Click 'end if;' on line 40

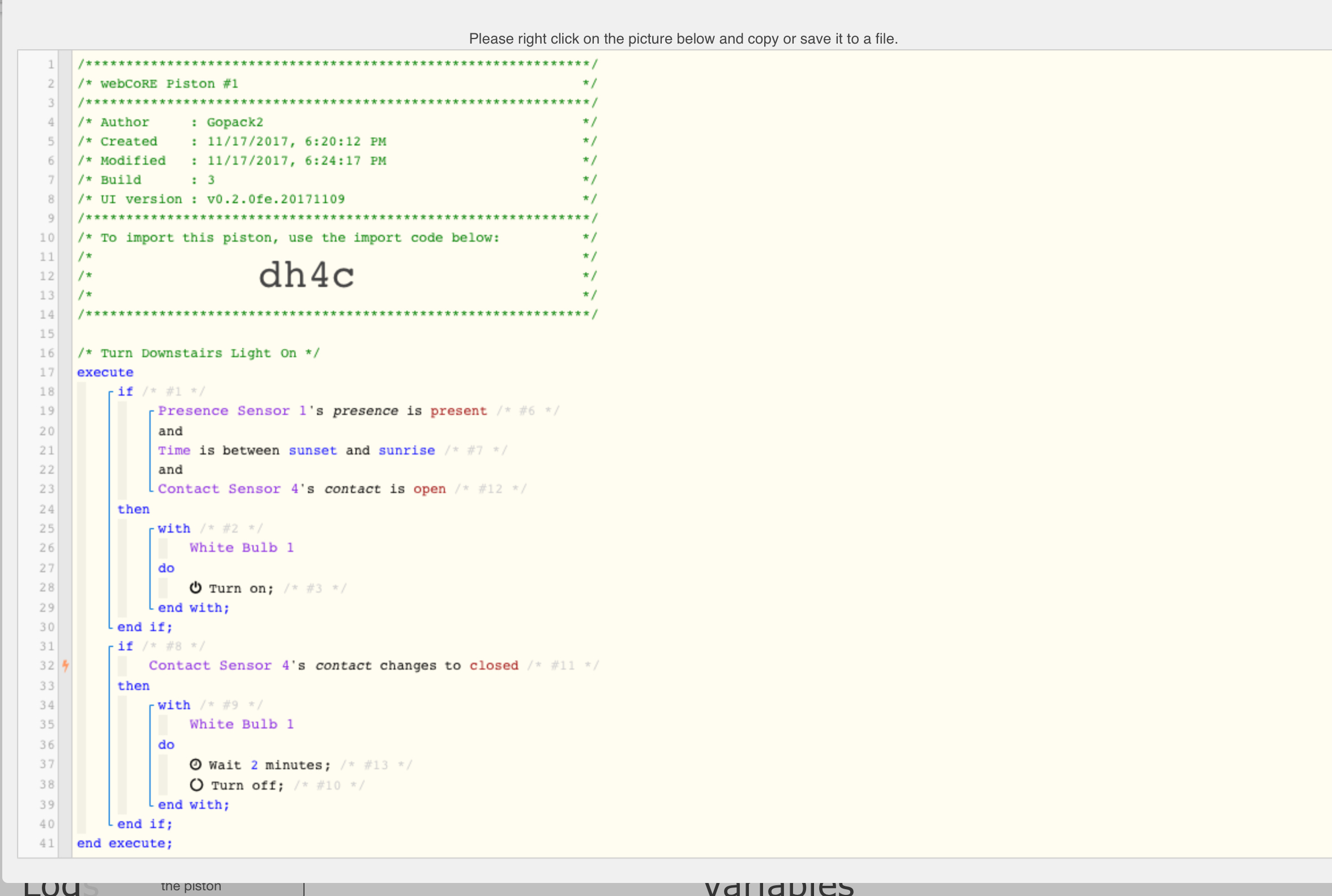point(144,824)
